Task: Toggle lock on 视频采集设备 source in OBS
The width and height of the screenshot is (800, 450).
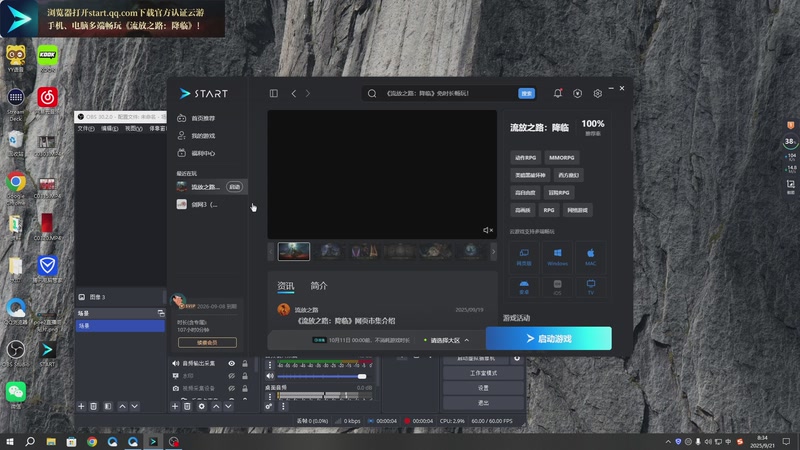Action: (x=245, y=388)
